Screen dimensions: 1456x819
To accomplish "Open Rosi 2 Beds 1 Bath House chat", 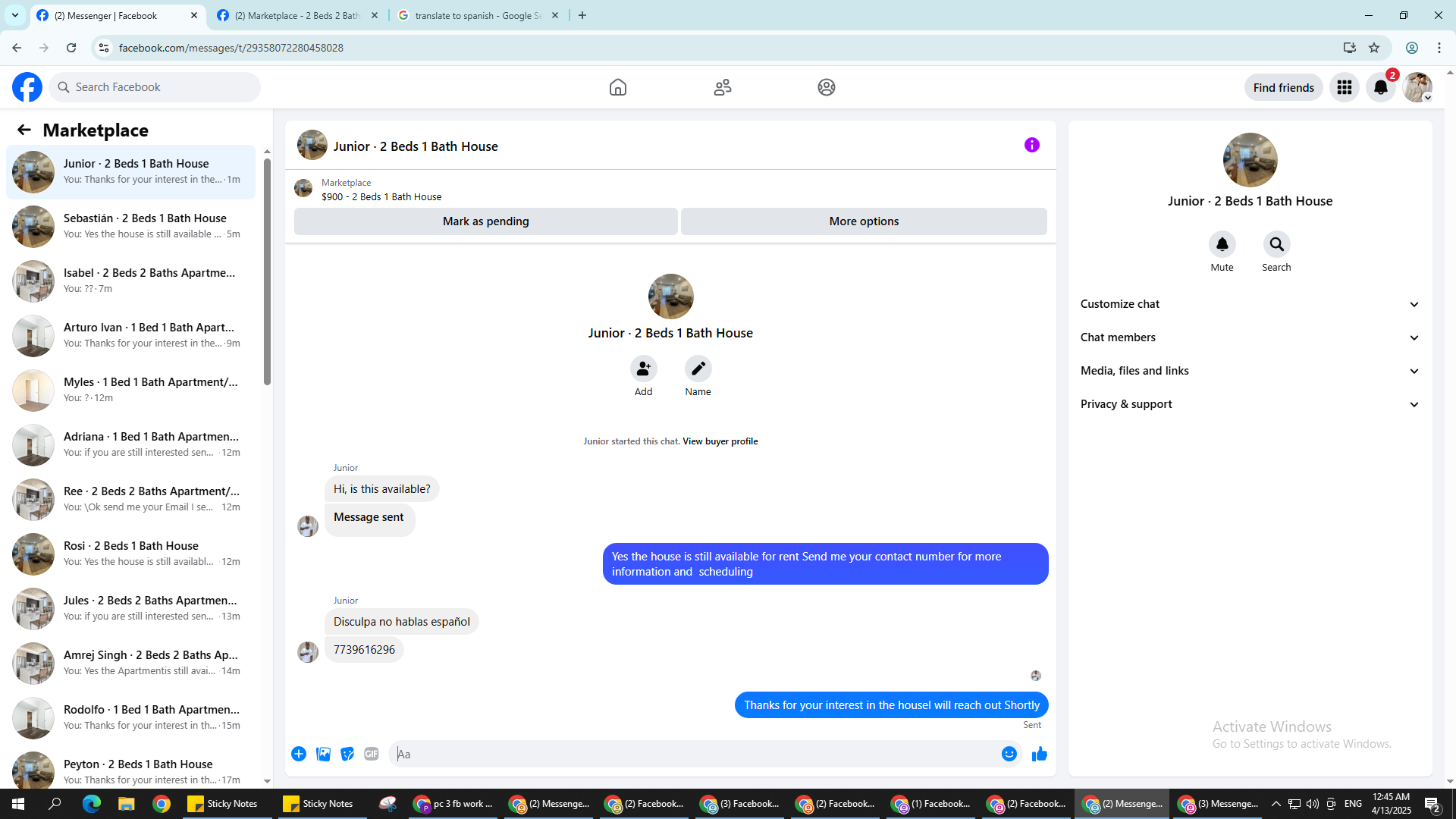I will point(131,554).
